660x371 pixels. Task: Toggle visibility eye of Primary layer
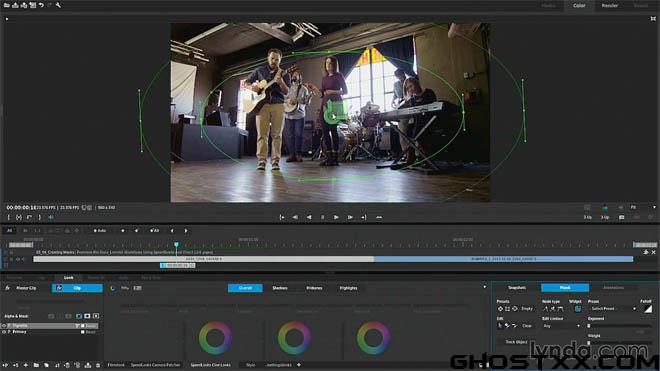pyautogui.click(x=4, y=332)
